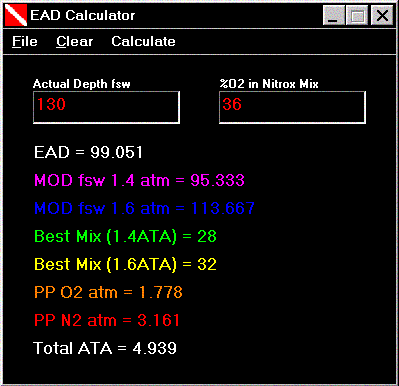Click the dive flag icon in title bar
The image size is (399, 386).
pyautogui.click(x=16, y=15)
